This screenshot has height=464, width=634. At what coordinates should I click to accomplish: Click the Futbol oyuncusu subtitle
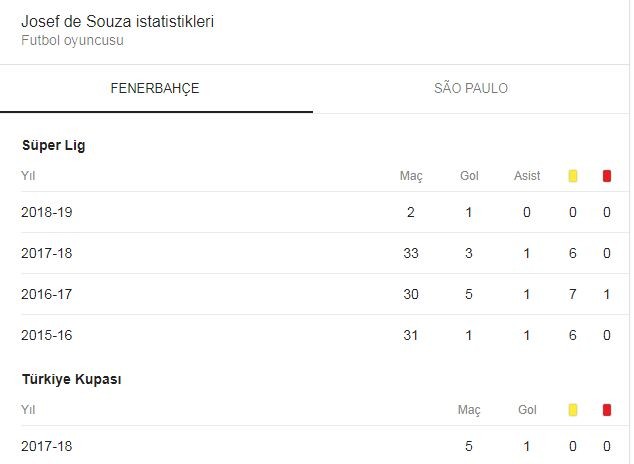point(72,41)
